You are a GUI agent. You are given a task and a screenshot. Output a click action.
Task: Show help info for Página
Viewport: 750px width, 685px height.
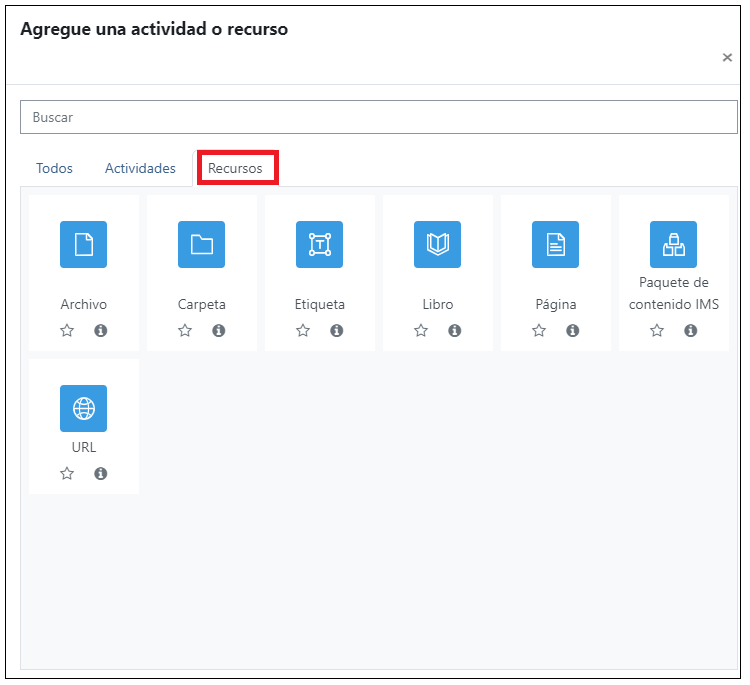point(573,331)
